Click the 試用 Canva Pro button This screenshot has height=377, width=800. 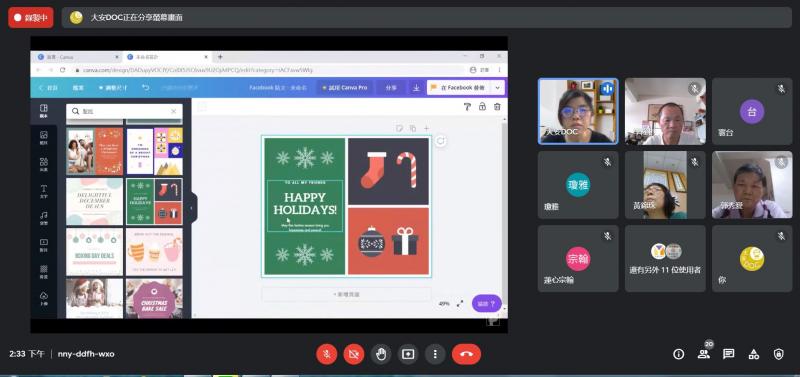pyautogui.click(x=344, y=88)
